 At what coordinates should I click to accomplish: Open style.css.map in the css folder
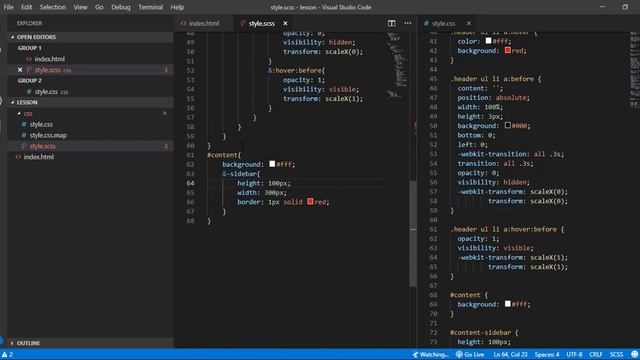click(x=90, y=135)
